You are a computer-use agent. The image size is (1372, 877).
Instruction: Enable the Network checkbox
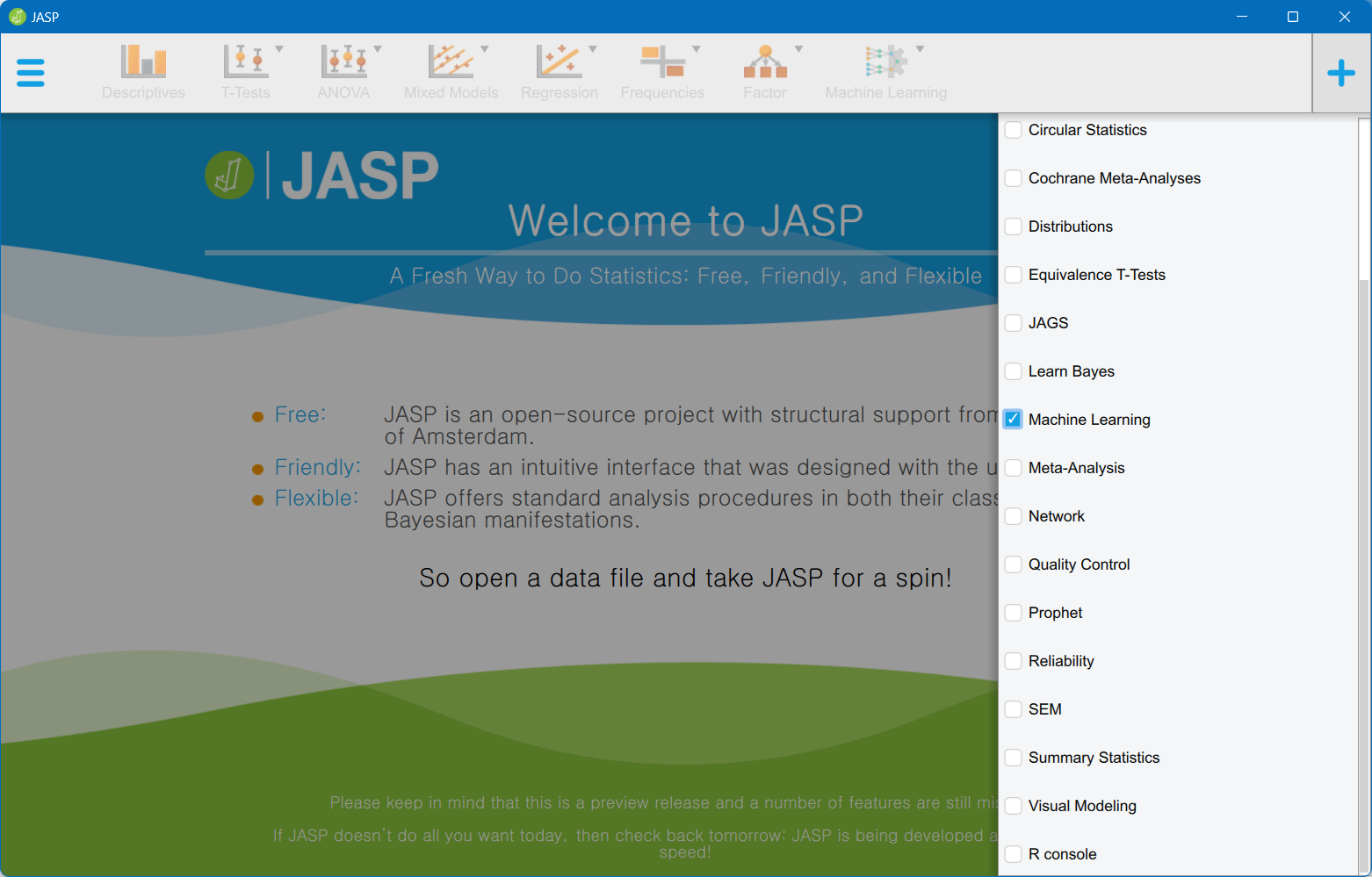pyautogui.click(x=1013, y=516)
